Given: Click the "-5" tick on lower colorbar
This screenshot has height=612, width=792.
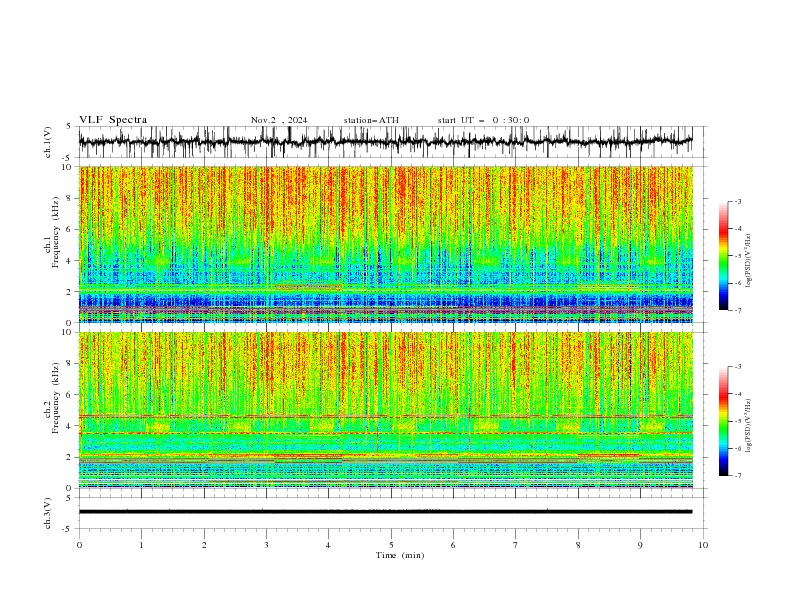Looking at the screenshot, I should 738,421.
